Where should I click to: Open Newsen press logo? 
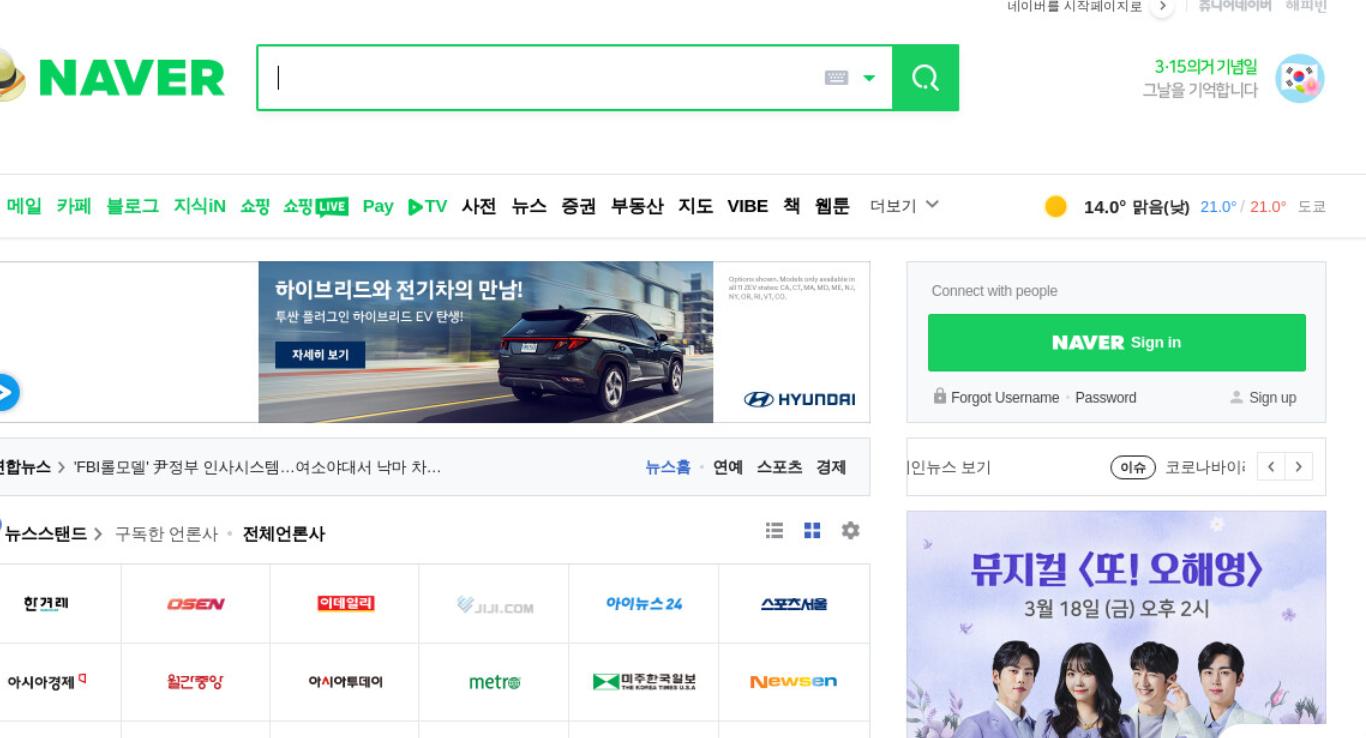[794, 682]
